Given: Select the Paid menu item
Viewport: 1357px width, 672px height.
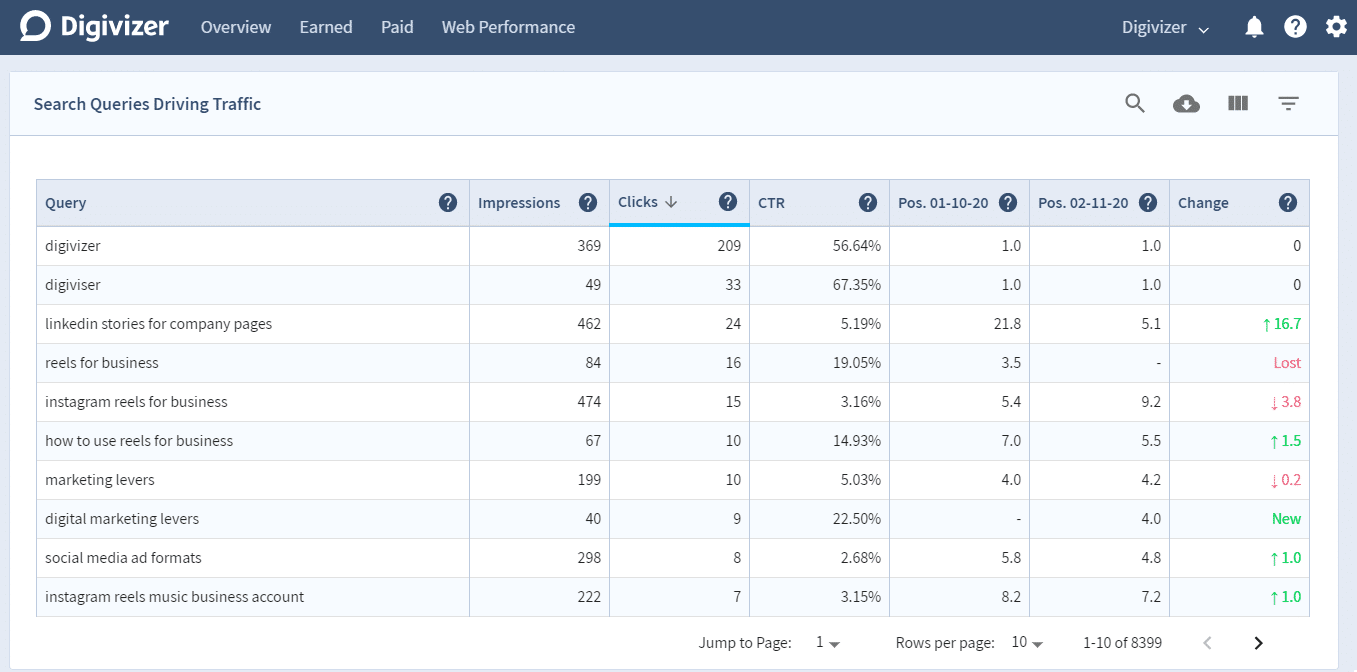Looking at the screenshot, I should pyautogui.click(x=397, y=27).
